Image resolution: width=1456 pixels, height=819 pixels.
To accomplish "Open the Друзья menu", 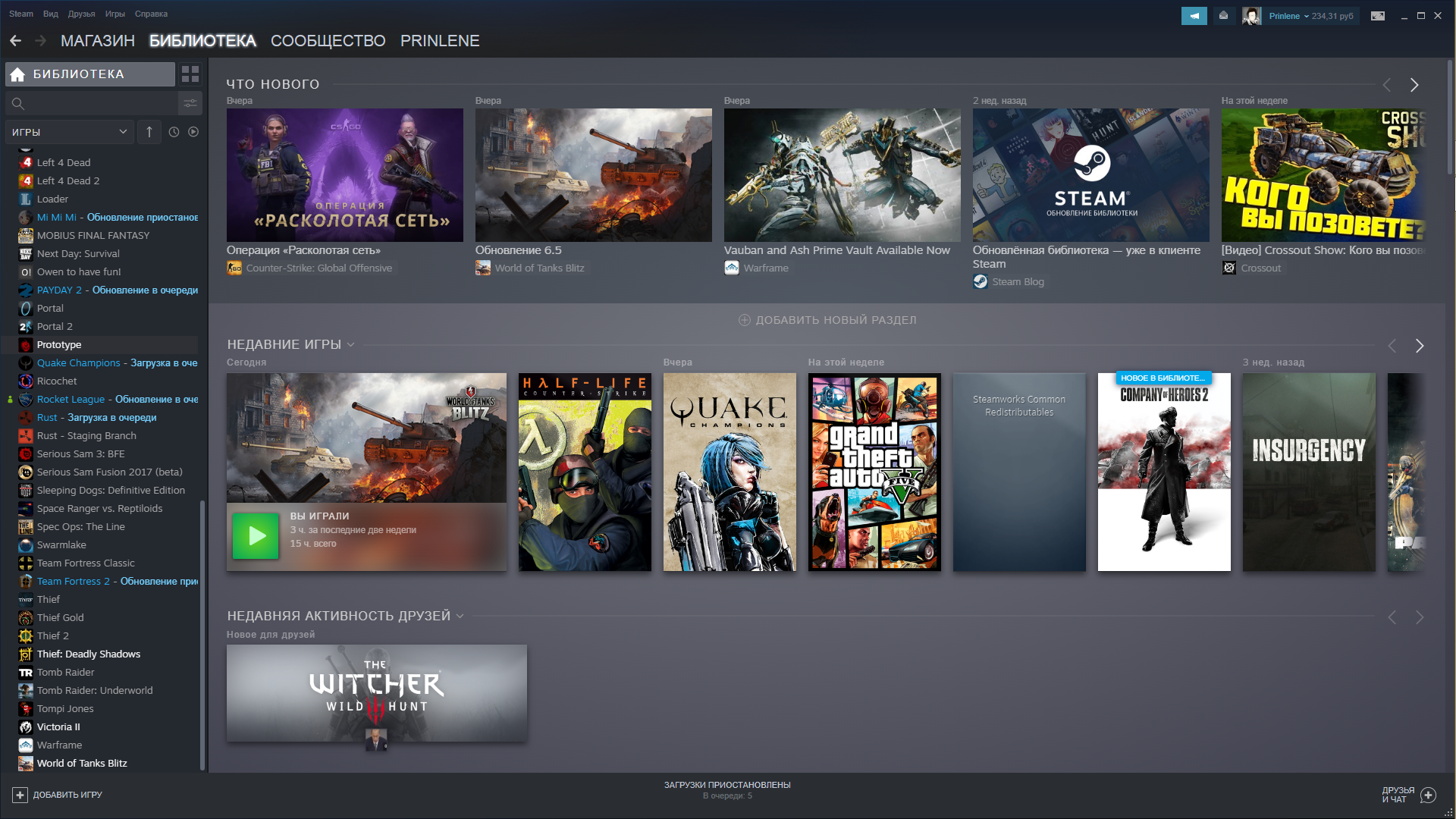I will pos(81,14).
